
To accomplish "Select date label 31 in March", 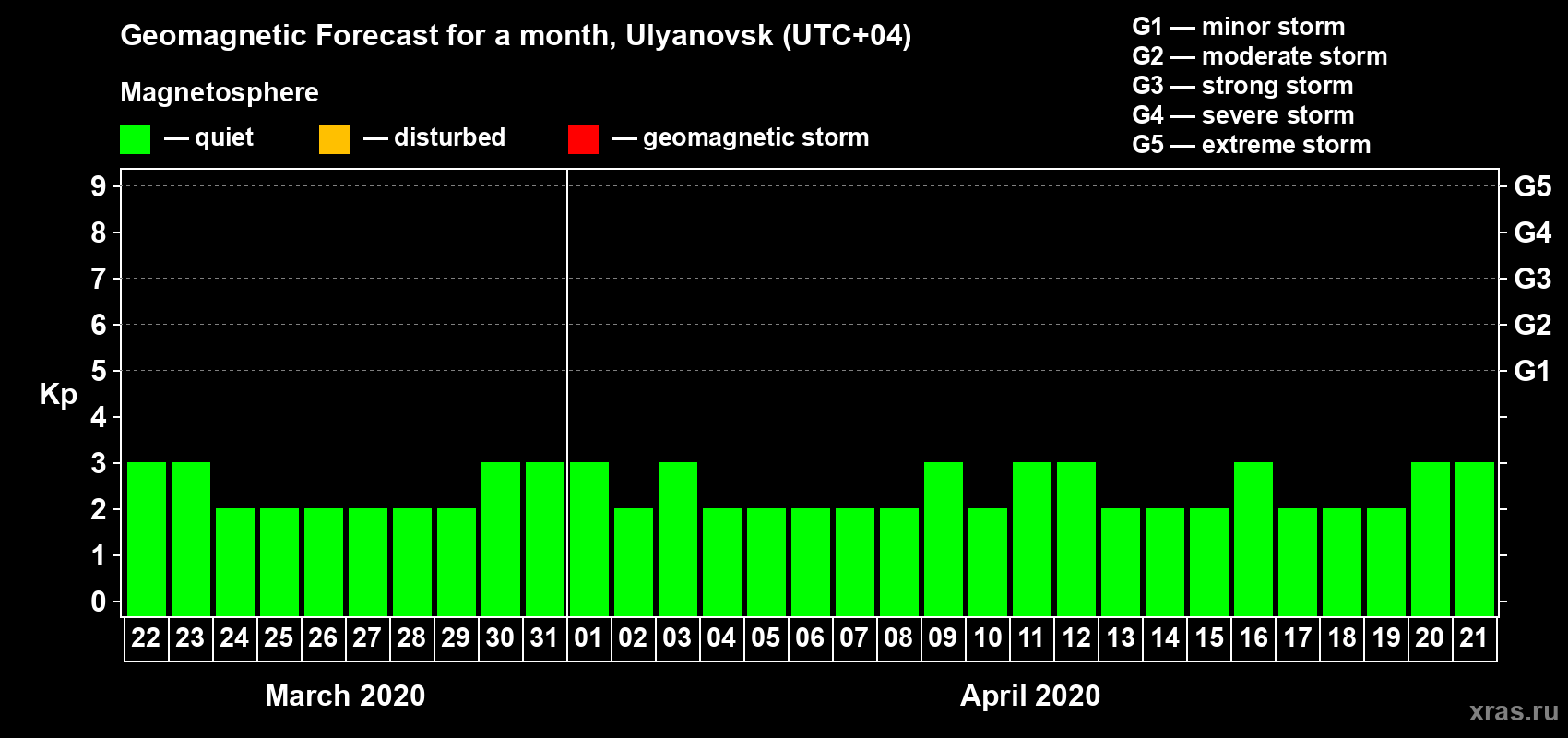I will pos(544,637).
